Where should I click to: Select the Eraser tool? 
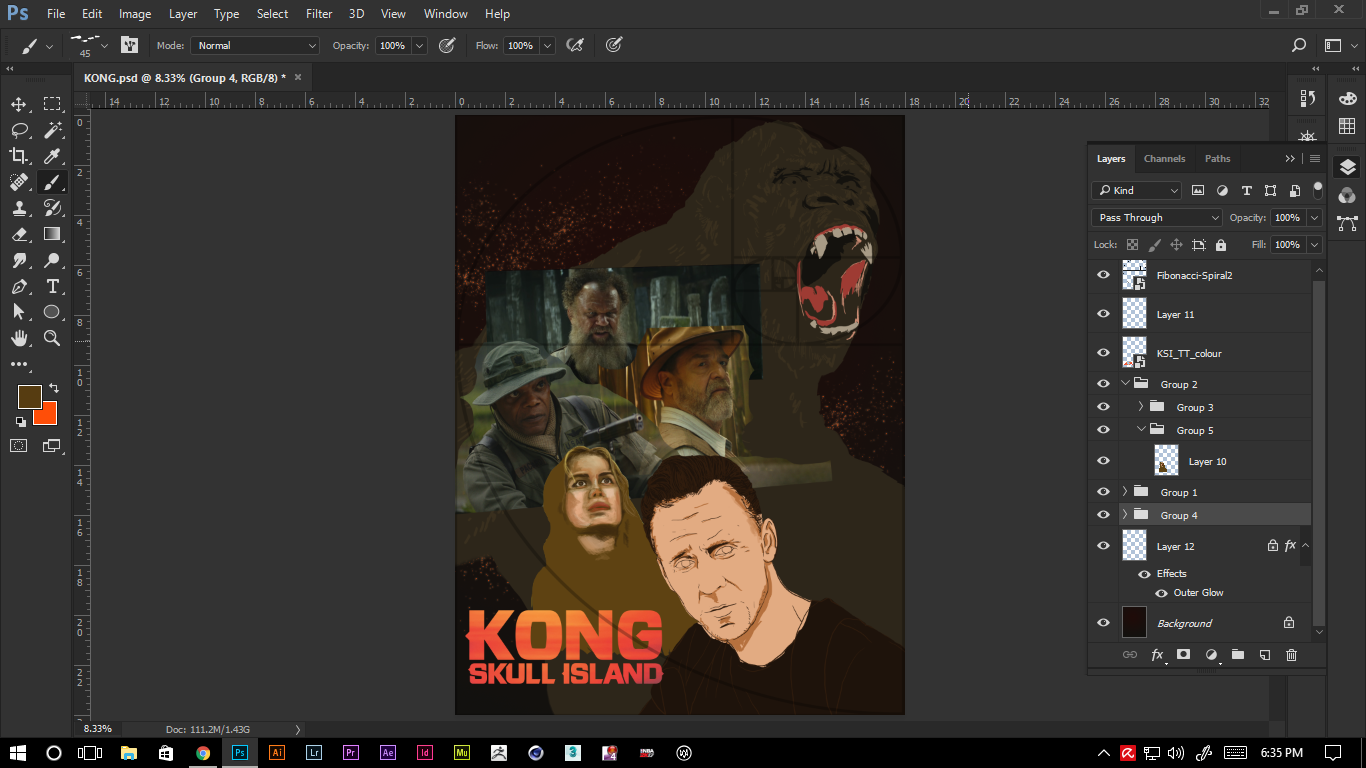pos(19,234)
